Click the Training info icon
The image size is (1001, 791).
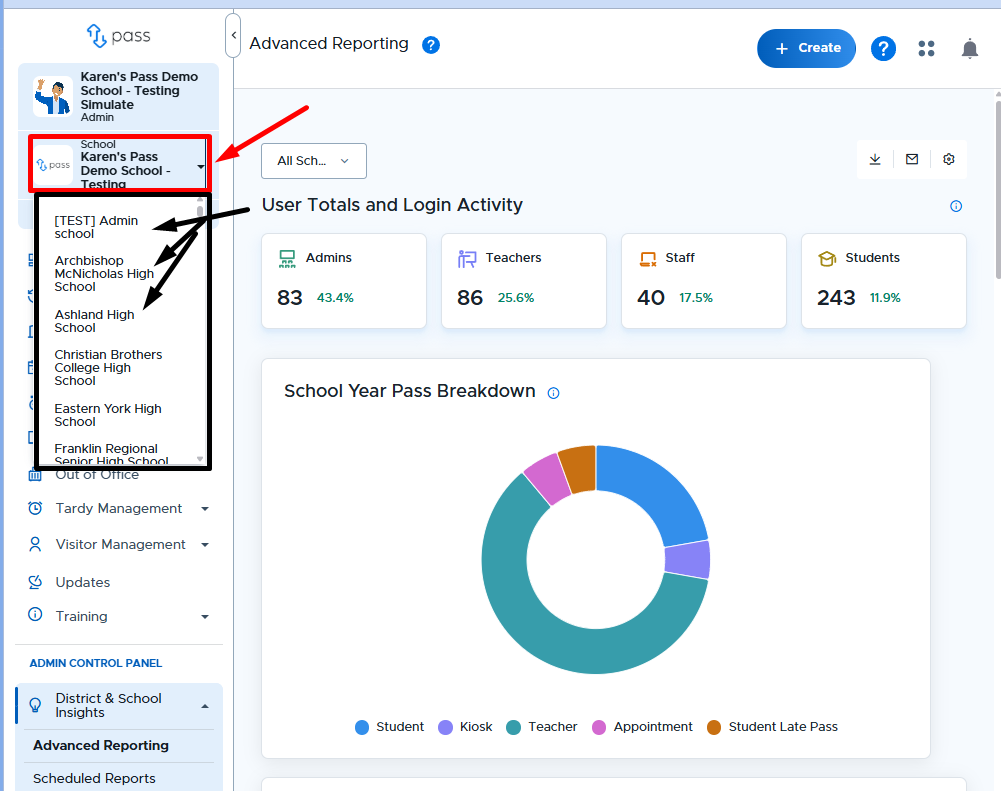(35, 614)
